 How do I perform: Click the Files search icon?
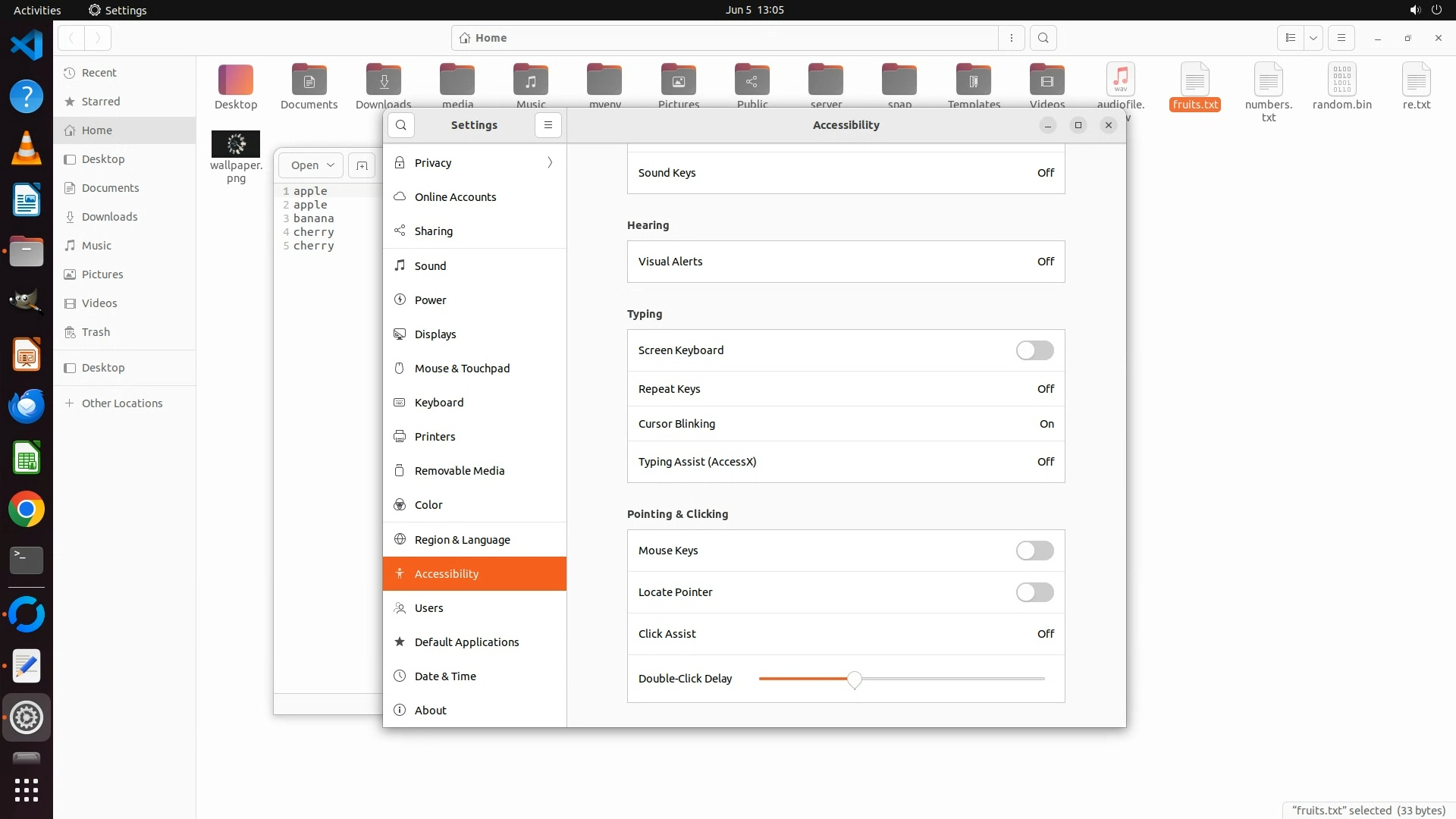point(1043,38)
